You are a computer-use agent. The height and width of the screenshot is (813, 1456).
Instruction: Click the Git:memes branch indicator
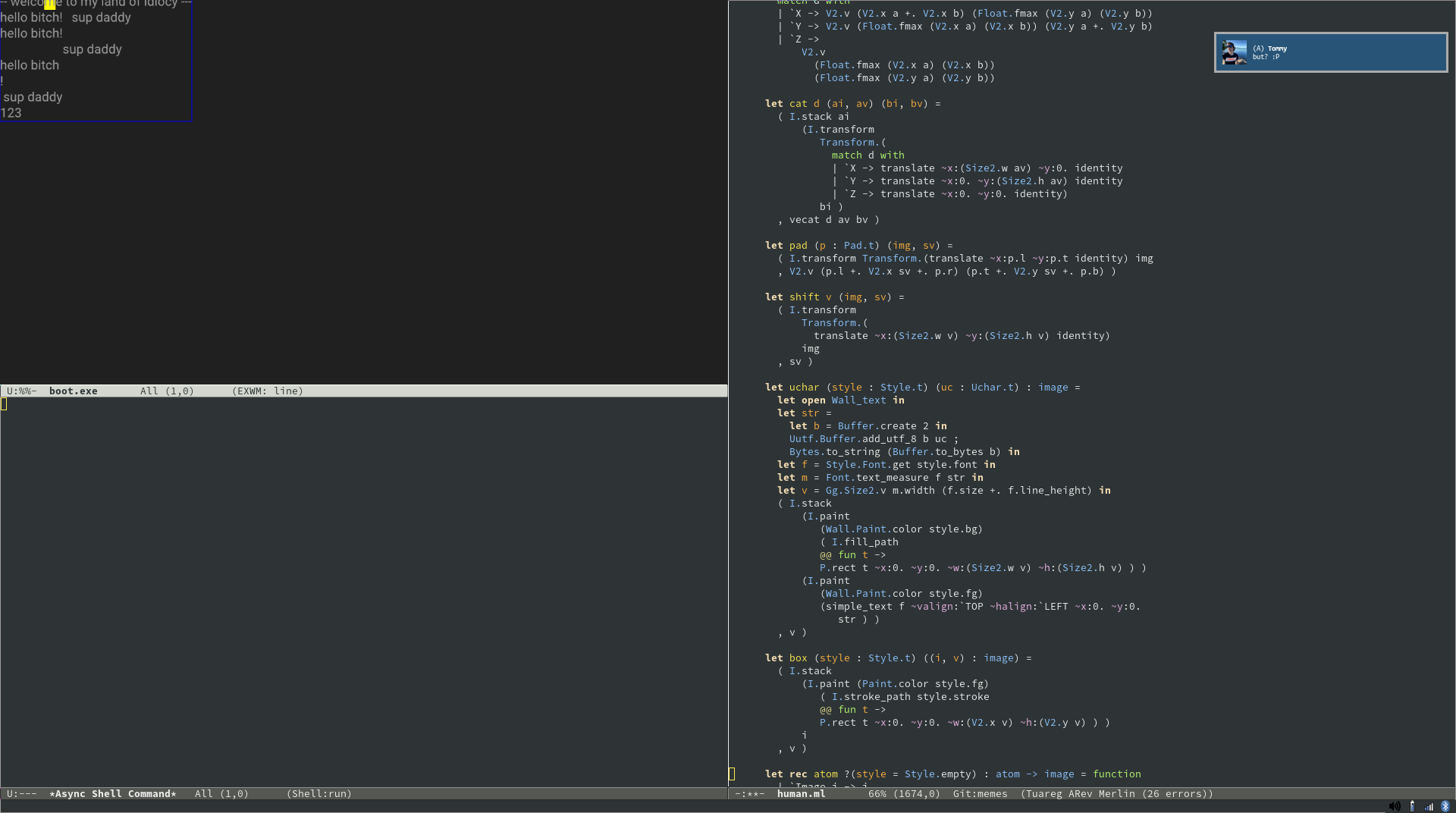click(980, 794)
